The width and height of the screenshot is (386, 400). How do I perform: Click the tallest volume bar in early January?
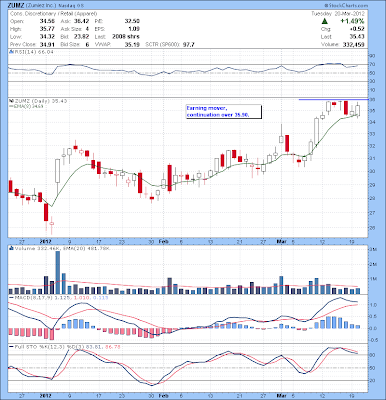point(58,272)
